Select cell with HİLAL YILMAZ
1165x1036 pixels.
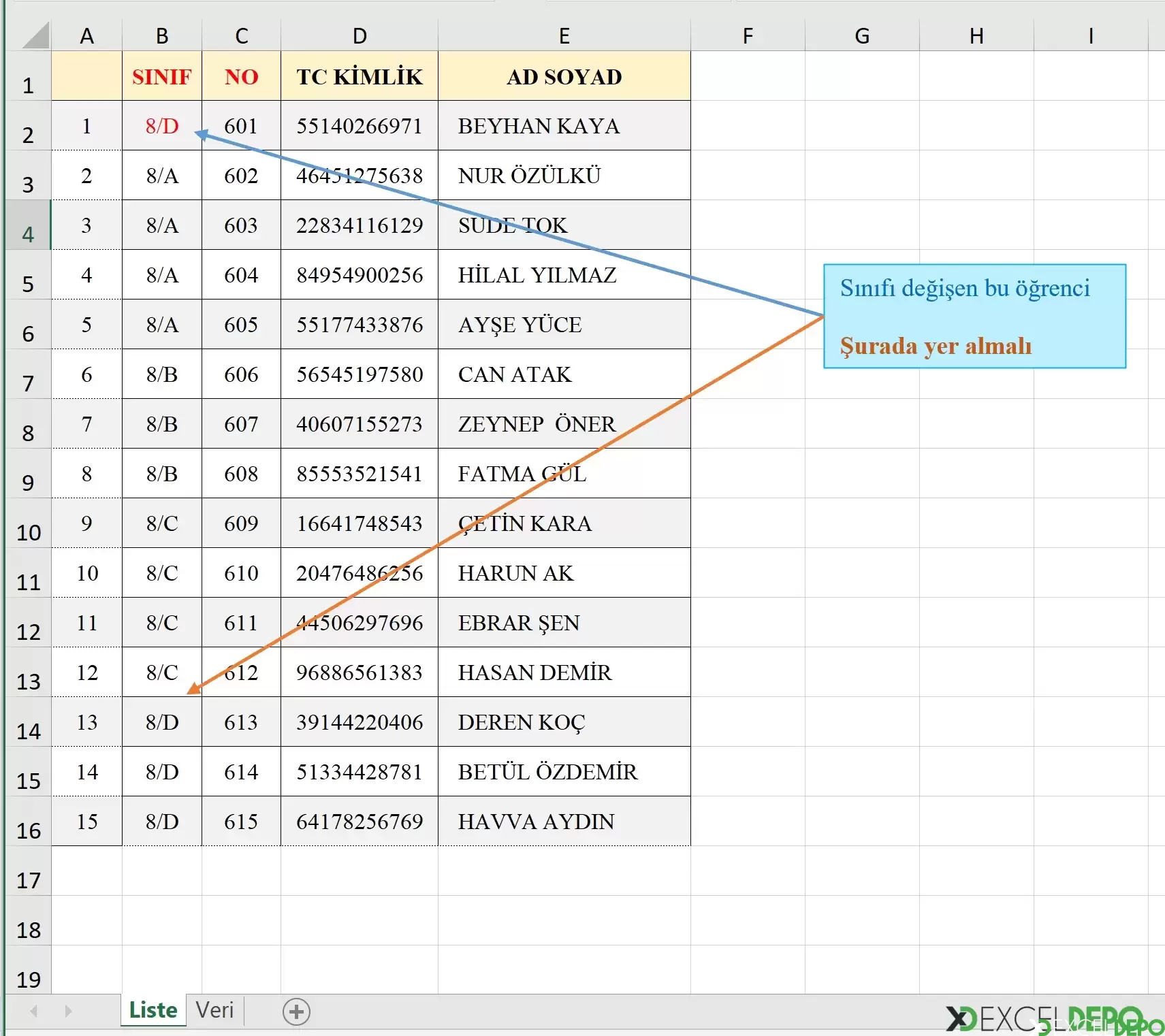[564, 275]
